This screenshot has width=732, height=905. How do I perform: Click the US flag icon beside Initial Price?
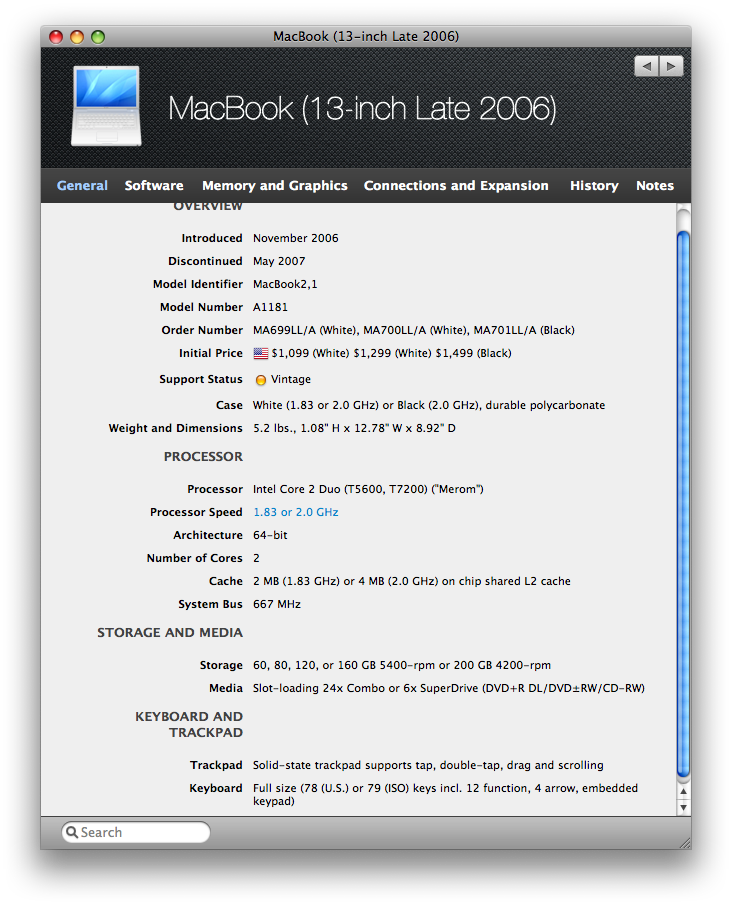tap(261, 353)
